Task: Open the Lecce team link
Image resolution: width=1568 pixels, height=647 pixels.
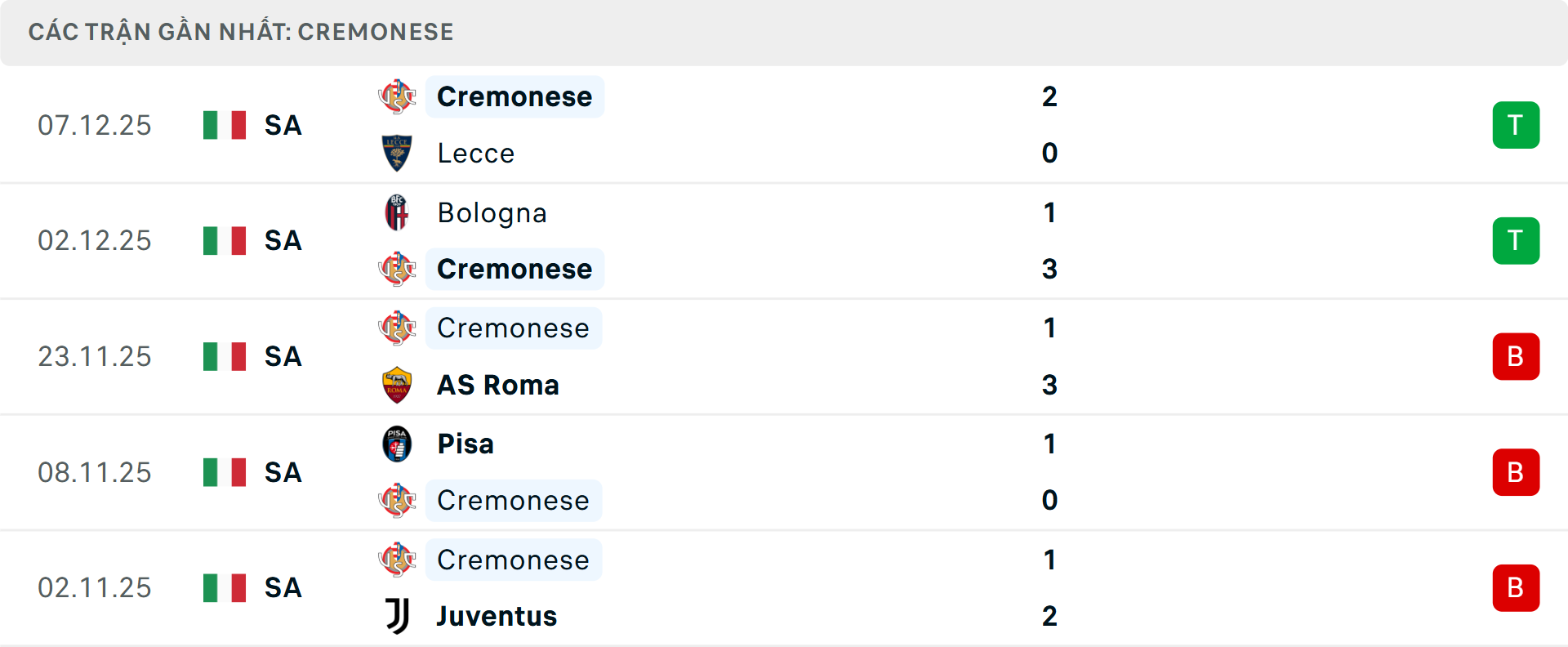Action: 476,154
